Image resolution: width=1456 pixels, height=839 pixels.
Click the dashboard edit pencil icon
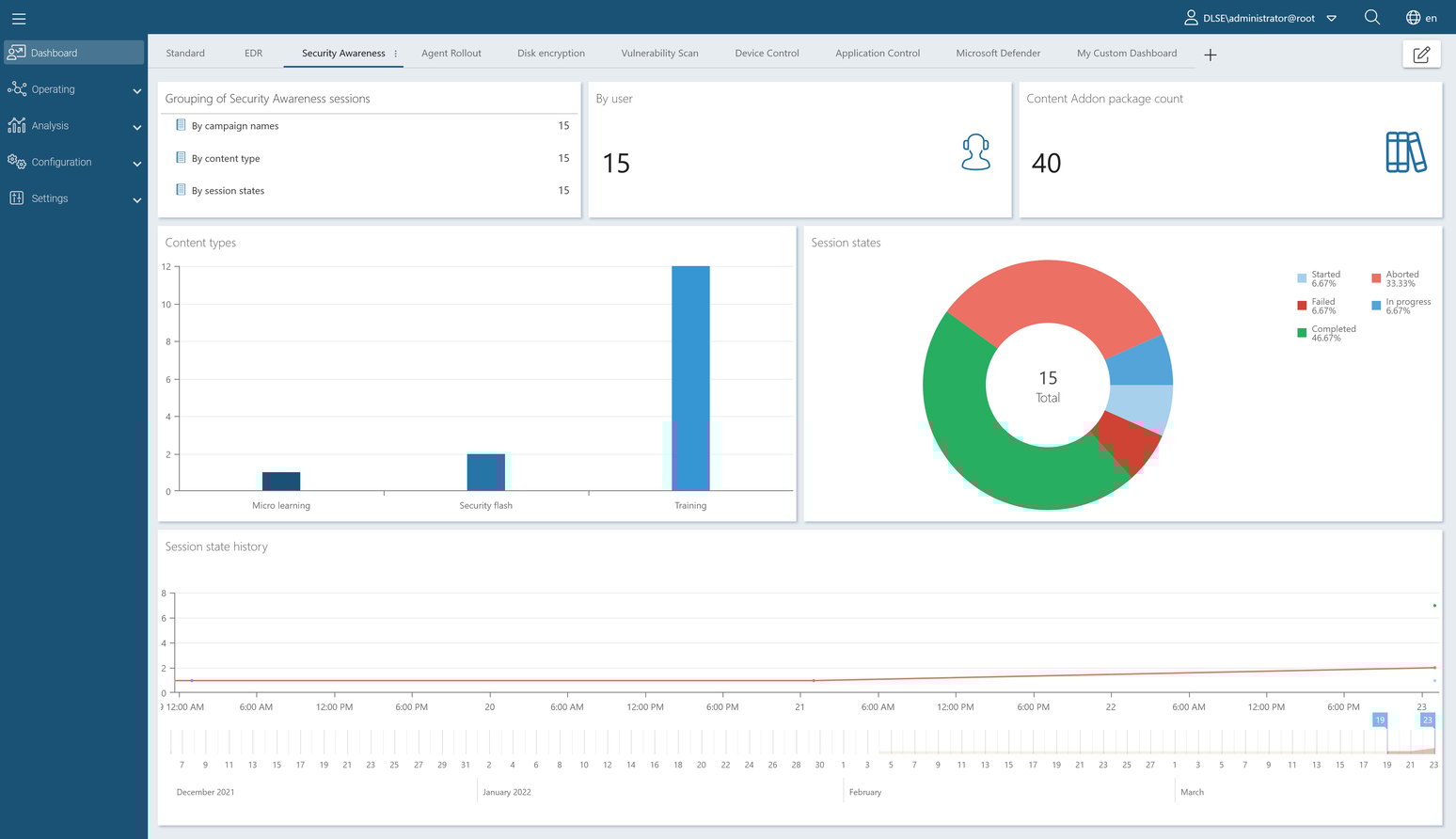tap(1421, 54)
